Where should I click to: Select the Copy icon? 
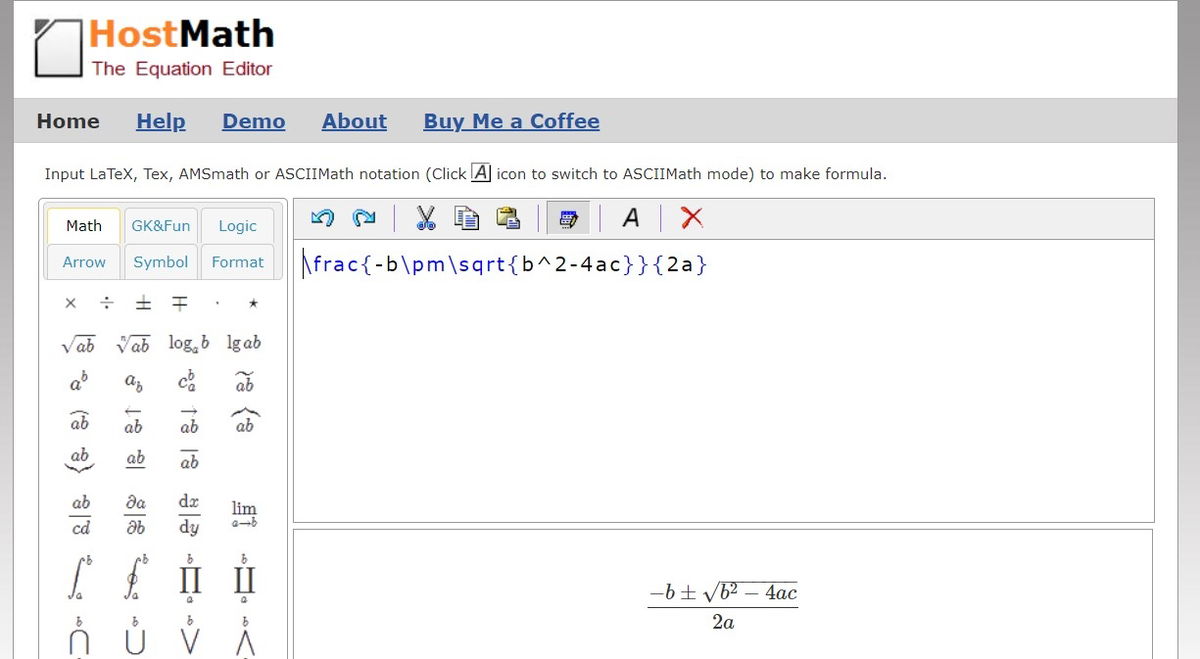click(x=466, y=217)
